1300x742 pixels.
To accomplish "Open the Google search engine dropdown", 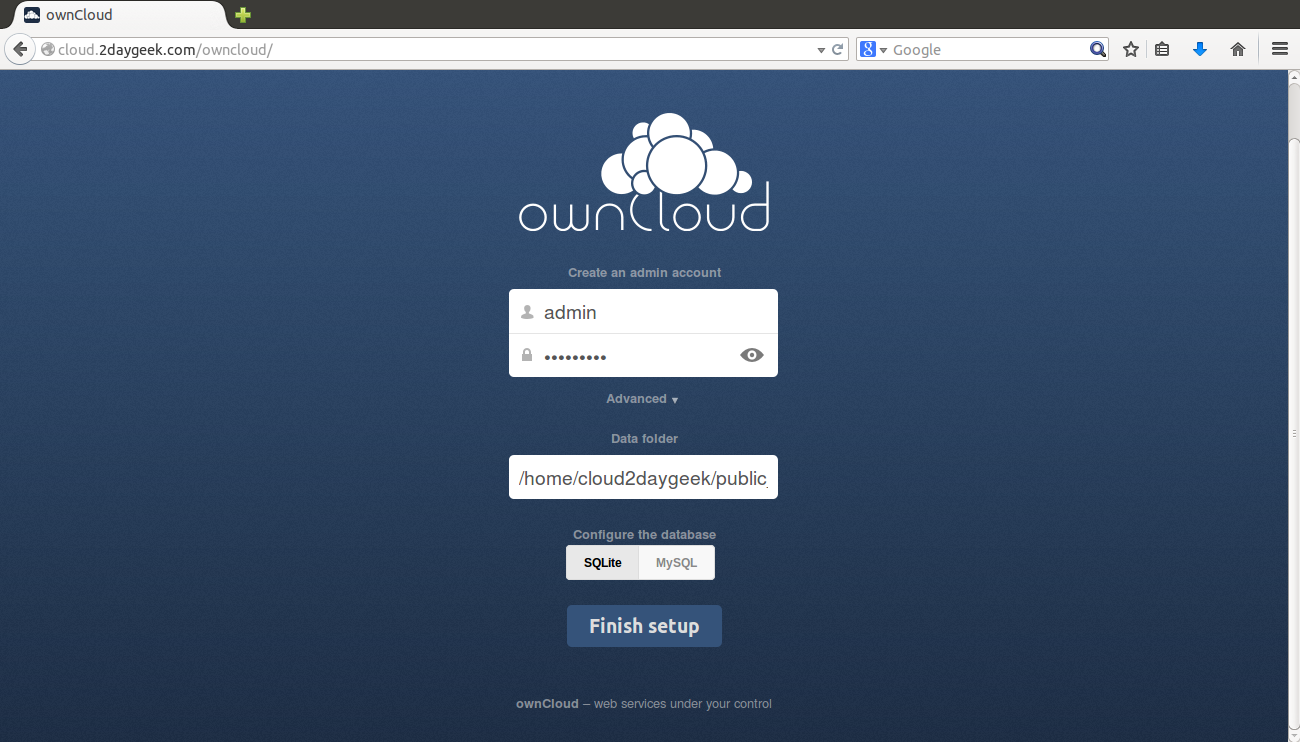I will tap(873, 49).
